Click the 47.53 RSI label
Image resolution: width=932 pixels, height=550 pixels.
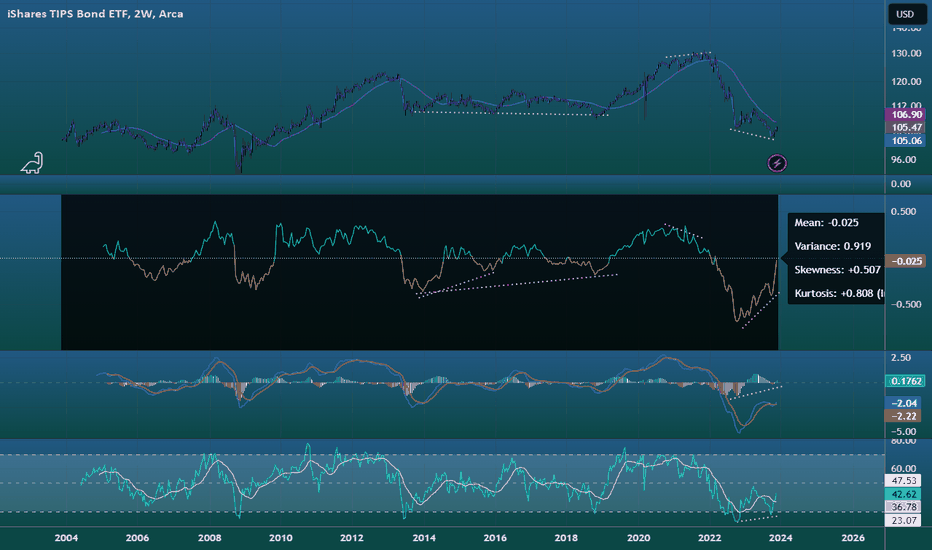(903, 480)
